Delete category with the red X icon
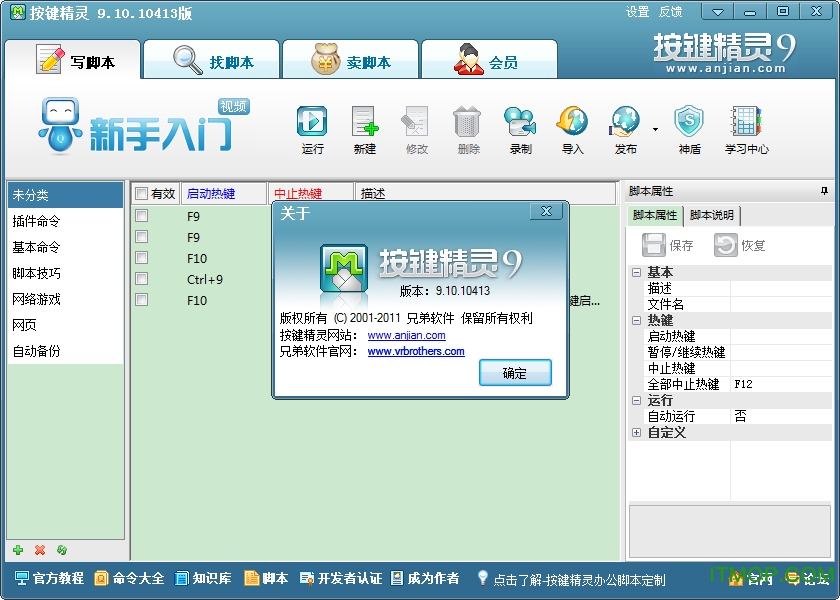840x600 pixels. point(40,550)
